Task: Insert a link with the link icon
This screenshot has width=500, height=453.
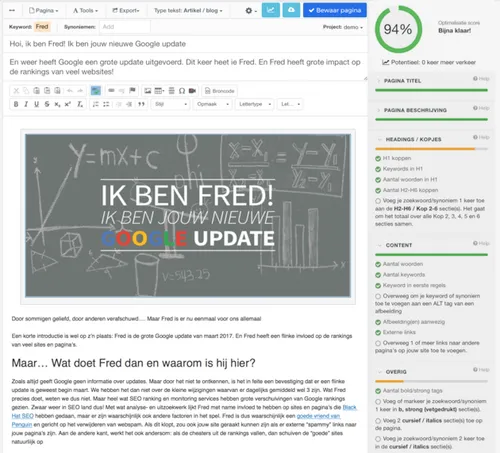Action: point(111,91)
